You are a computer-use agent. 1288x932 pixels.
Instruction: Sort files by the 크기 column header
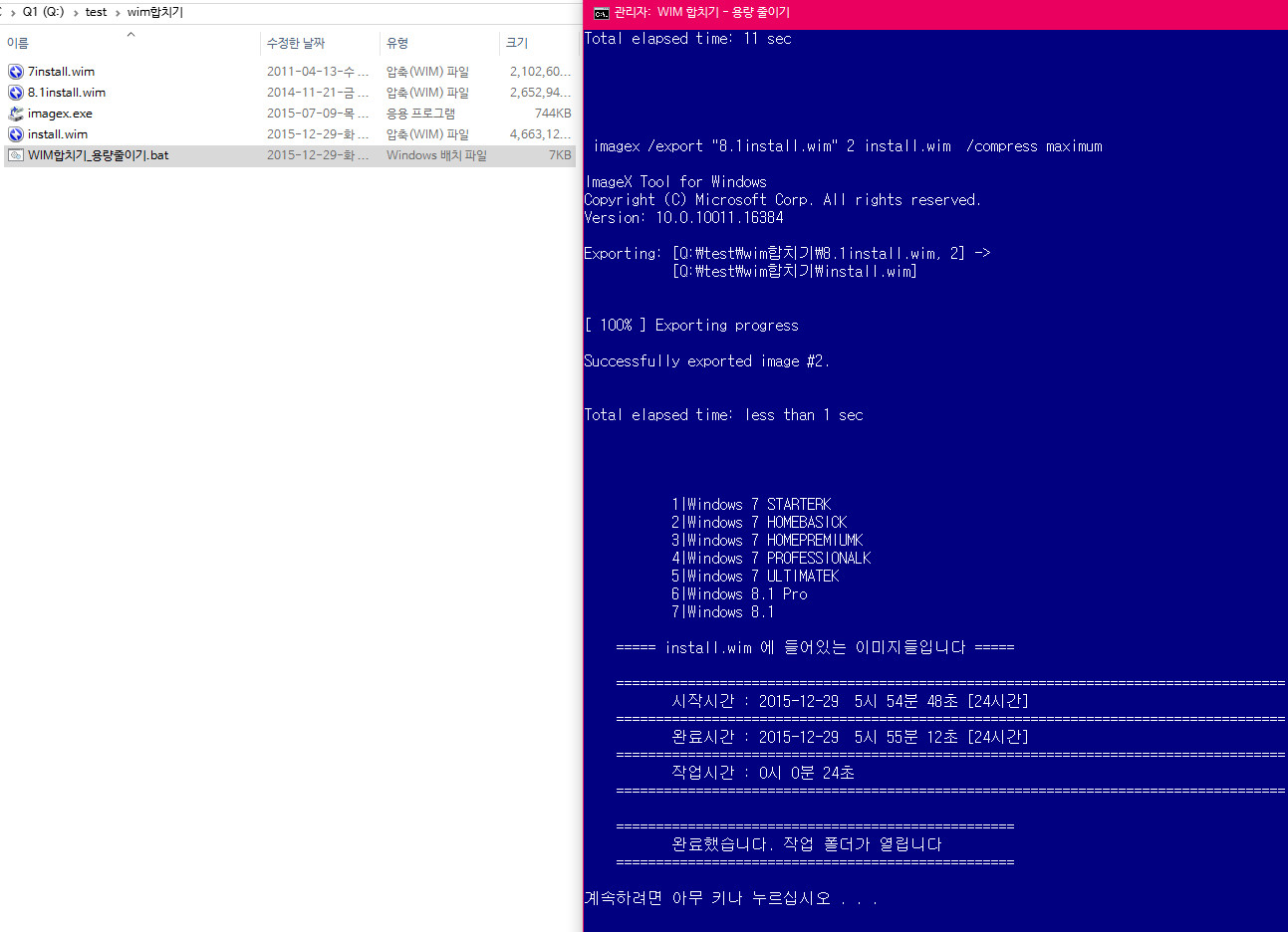coord(517,43)
